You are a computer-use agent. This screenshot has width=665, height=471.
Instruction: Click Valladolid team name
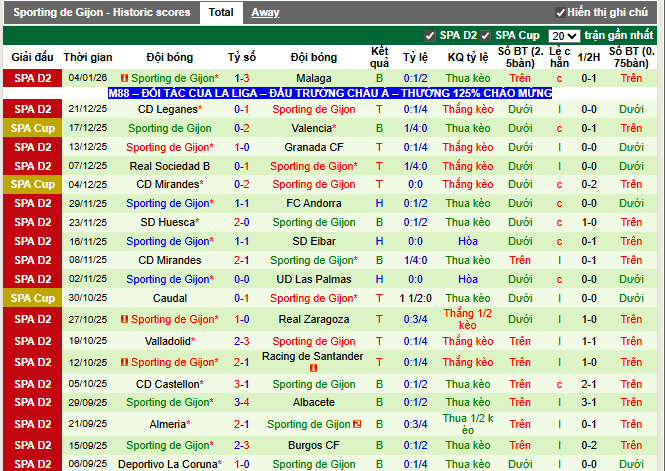(x=170, y=341)
